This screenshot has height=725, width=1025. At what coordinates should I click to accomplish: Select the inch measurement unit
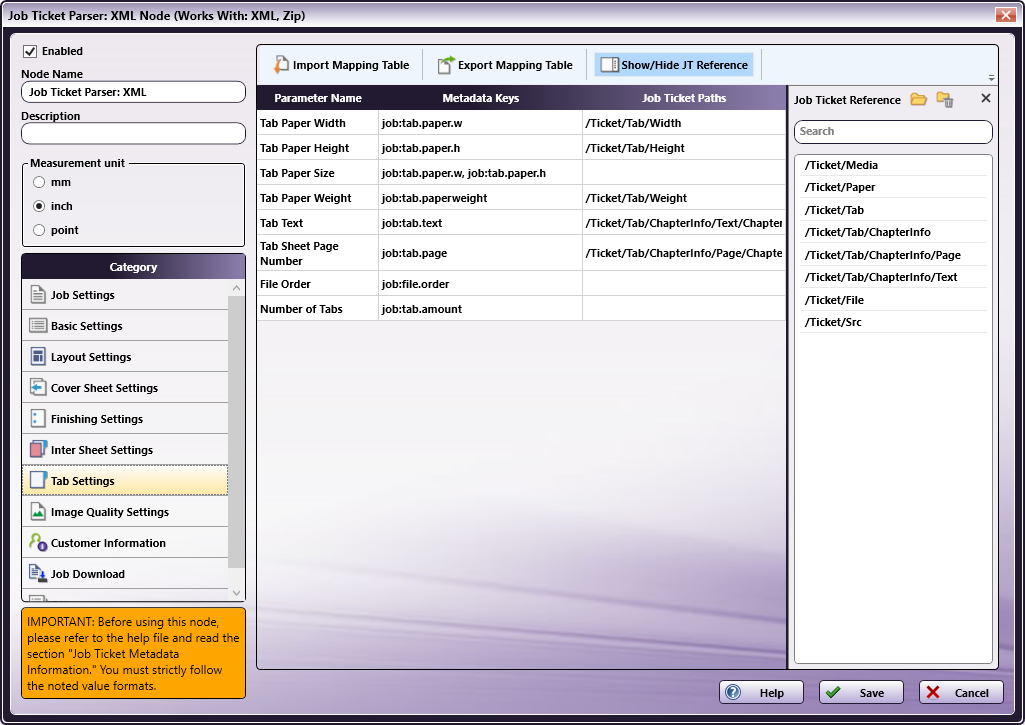[x=39, y=206]
